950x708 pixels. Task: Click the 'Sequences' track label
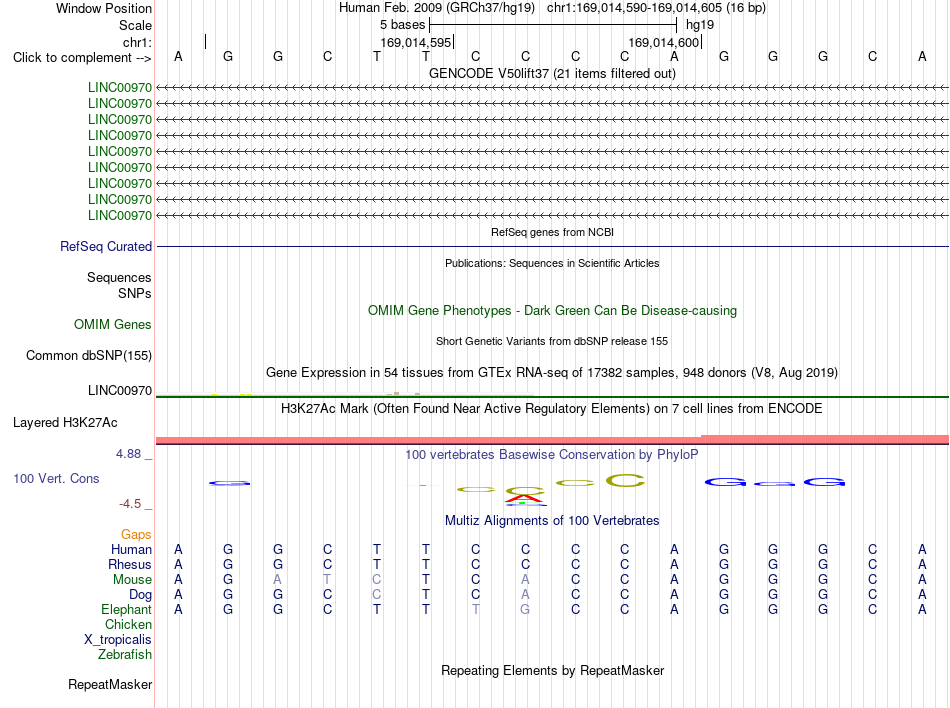(119, 277)
